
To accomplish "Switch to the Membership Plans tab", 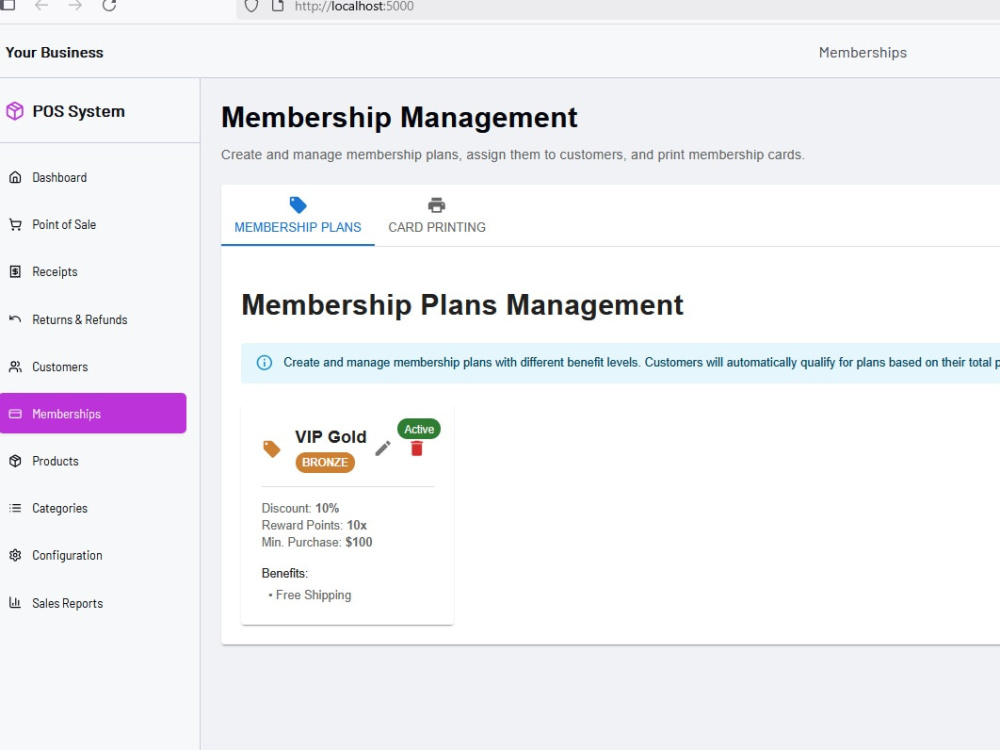I will pyautogui.click(x=298, y=216).
